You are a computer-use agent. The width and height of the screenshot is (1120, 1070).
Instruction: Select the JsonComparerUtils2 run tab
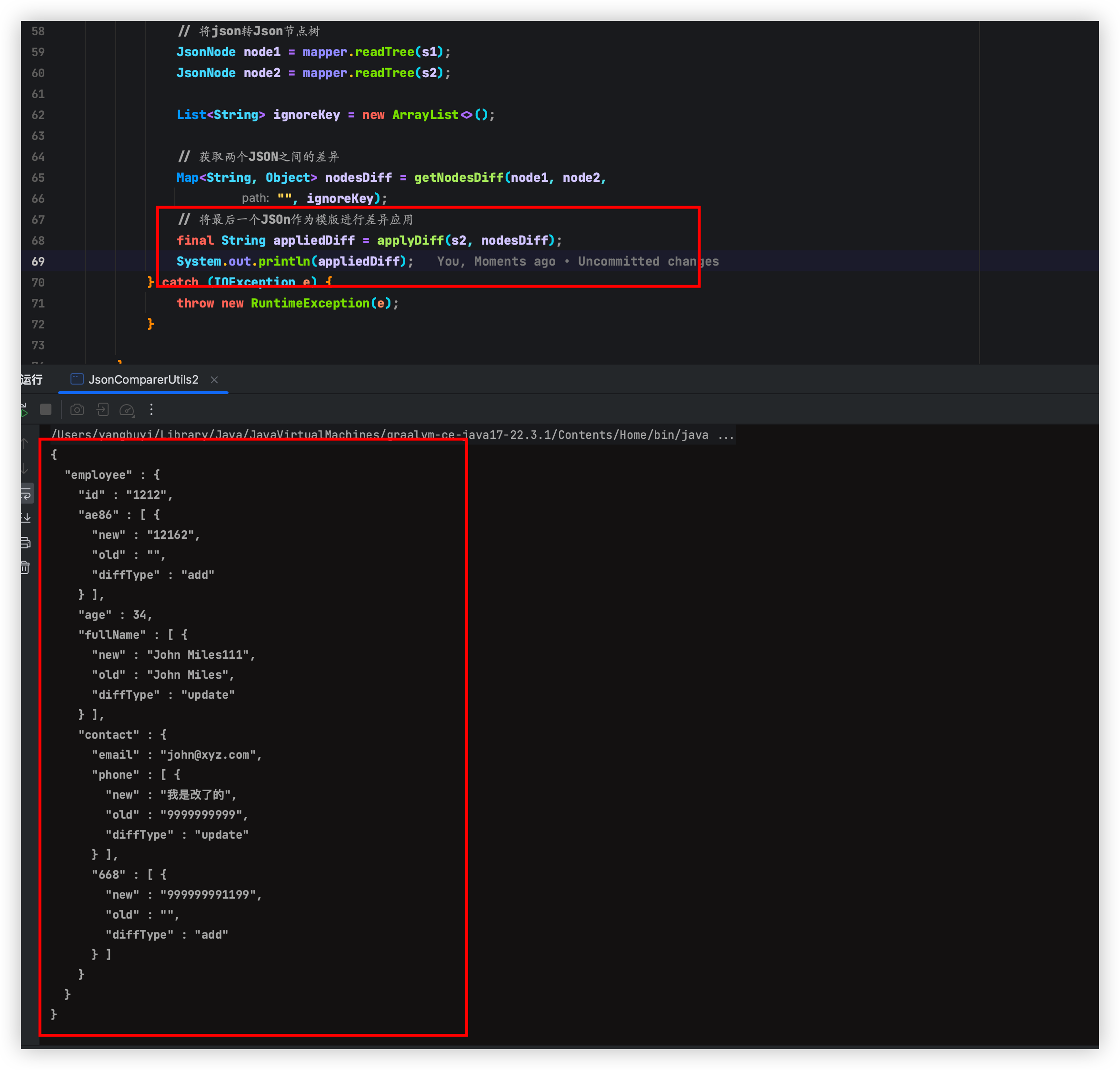coord(143,380)
